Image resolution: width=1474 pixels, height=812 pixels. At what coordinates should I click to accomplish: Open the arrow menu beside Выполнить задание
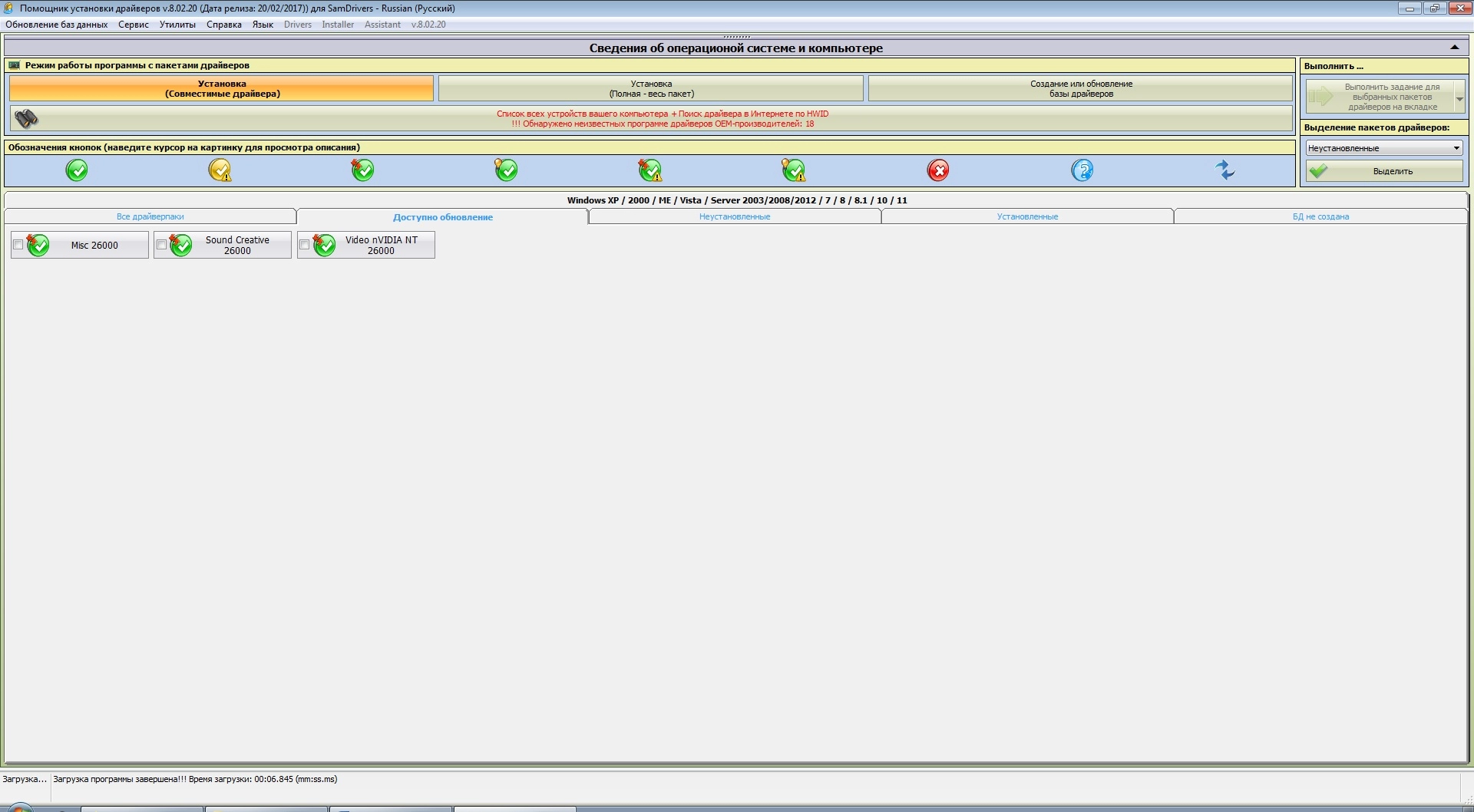click(1459, 97)
